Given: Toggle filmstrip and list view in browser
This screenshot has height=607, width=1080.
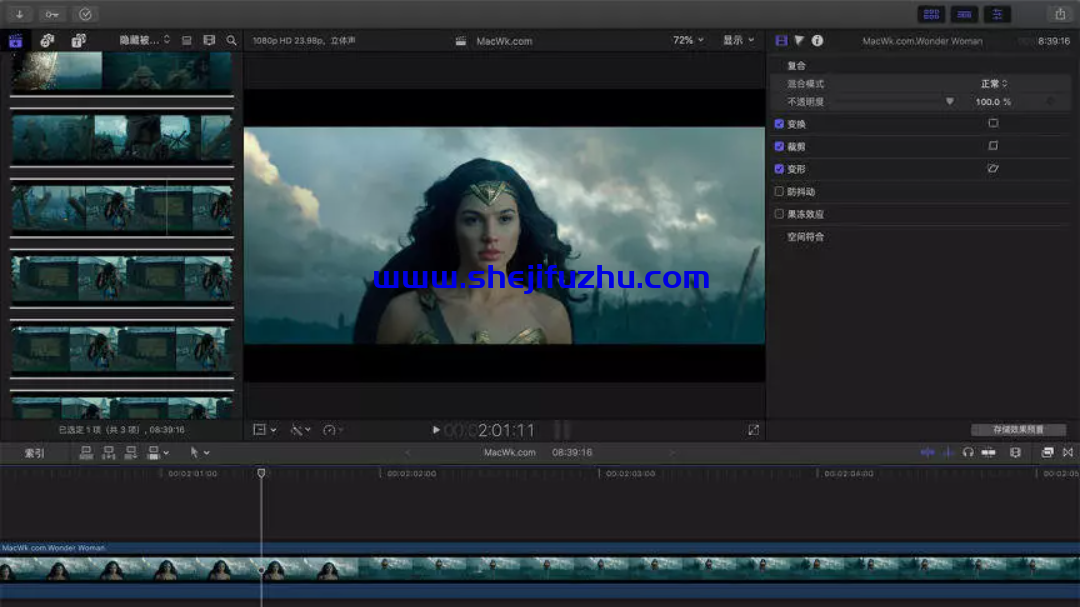Looking at the screenshot, I should (209, 41).
